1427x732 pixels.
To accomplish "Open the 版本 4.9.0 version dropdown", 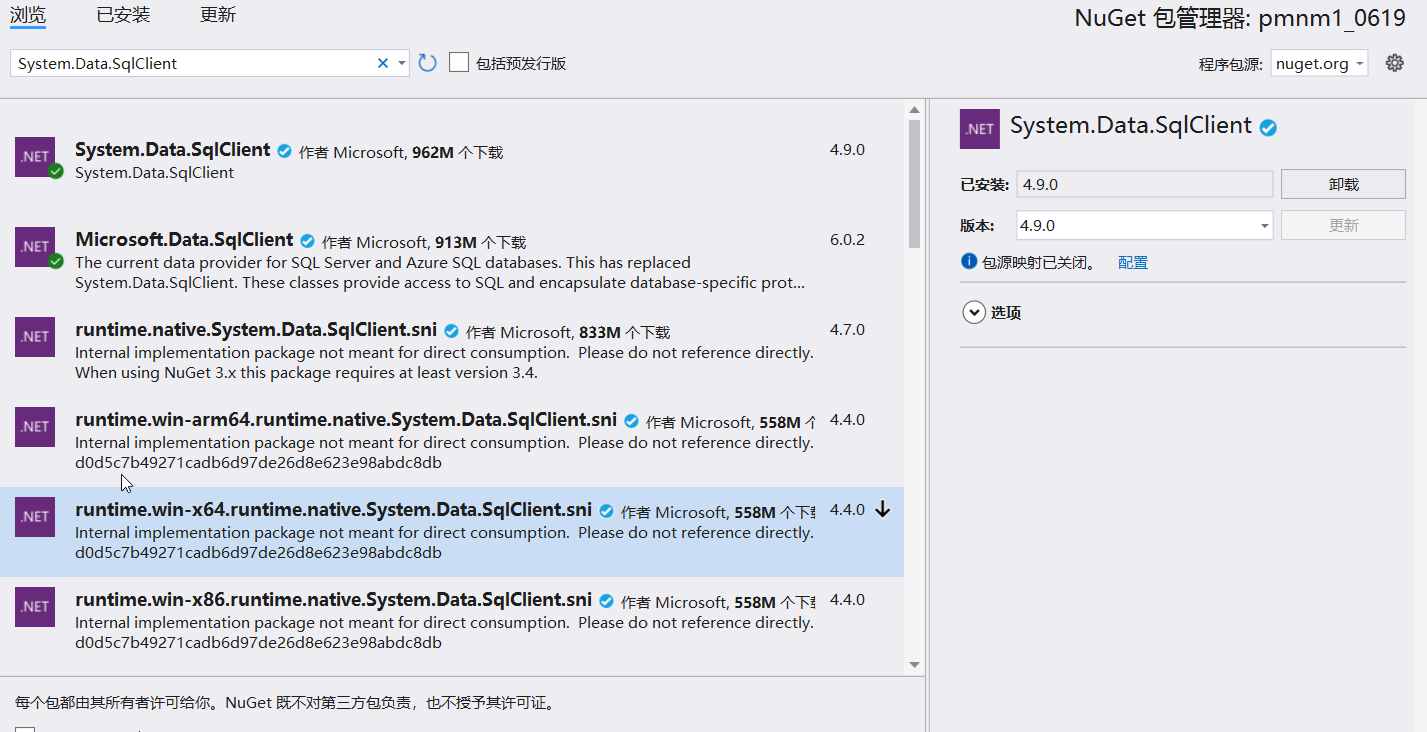I will pyautogui.click(x=1145, y=225).
